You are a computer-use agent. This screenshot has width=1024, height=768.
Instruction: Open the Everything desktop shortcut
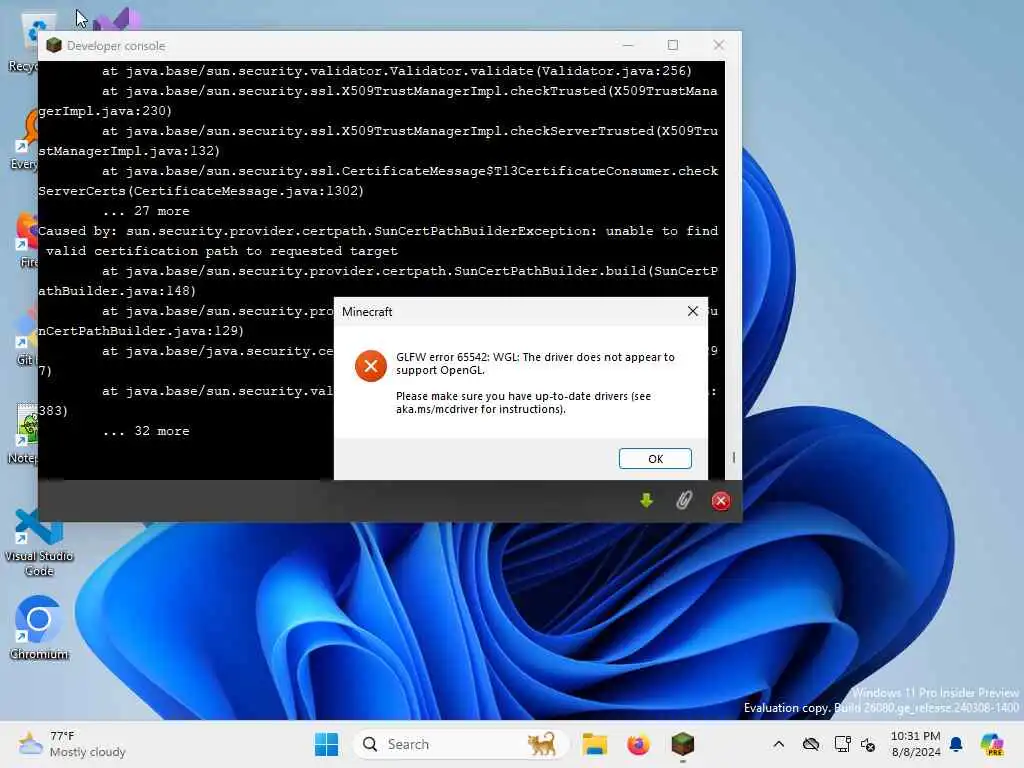tap(25, 140)
